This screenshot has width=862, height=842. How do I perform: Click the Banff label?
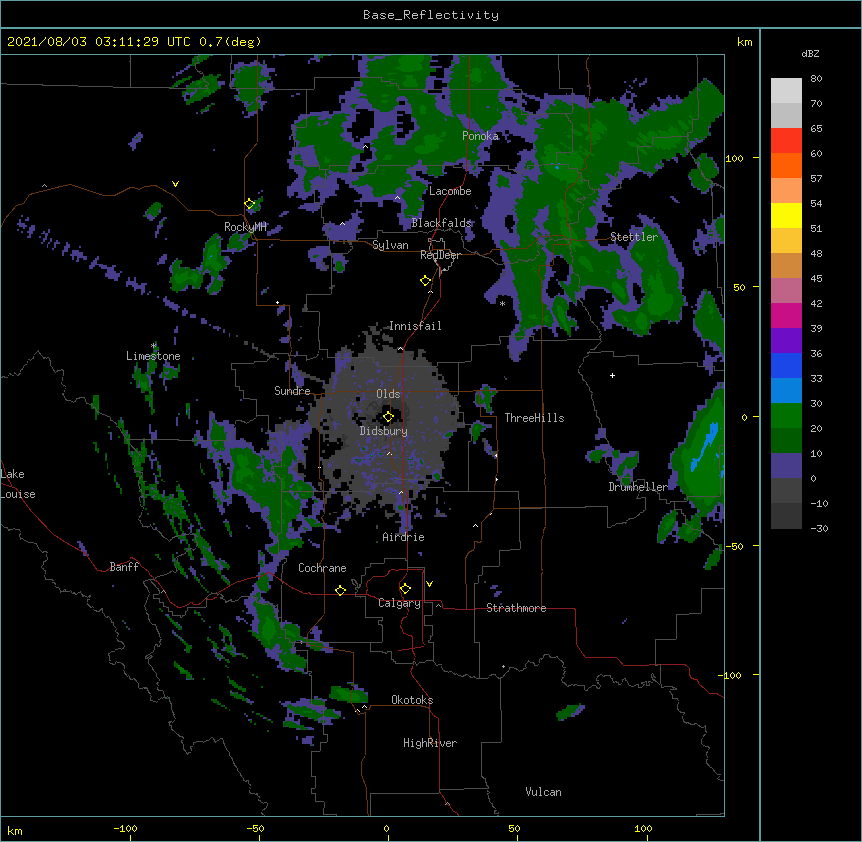click(x=124, y=567)
